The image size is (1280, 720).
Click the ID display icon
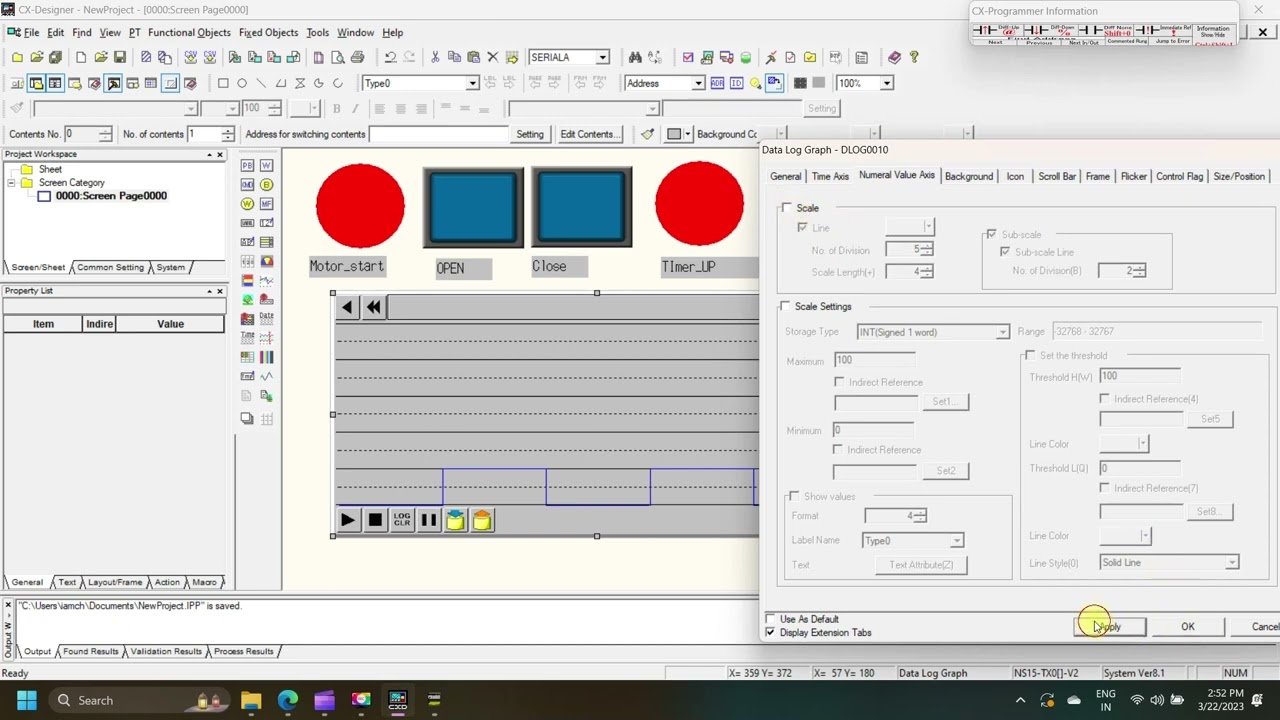coord(736,83)
